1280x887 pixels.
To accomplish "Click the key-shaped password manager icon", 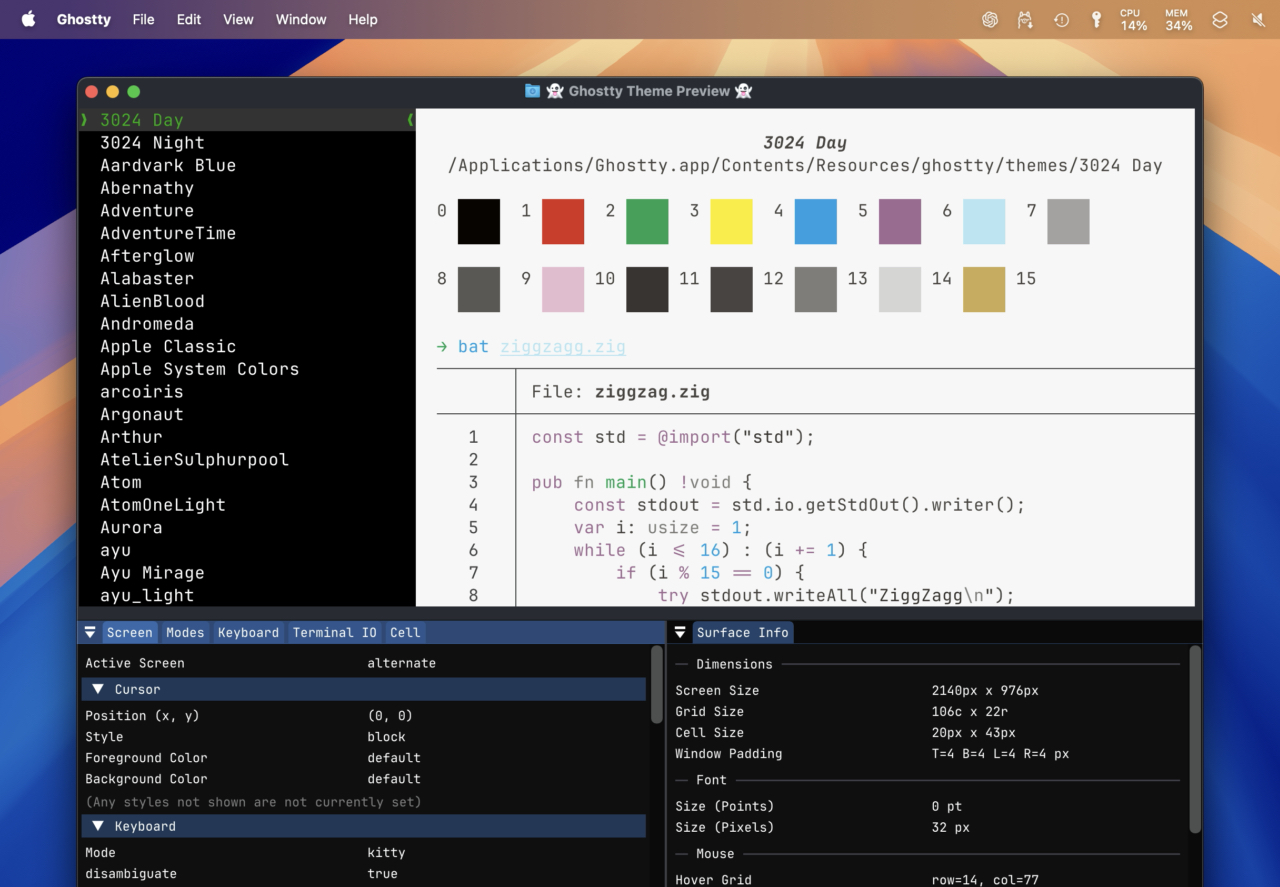I will point(1096,19).
